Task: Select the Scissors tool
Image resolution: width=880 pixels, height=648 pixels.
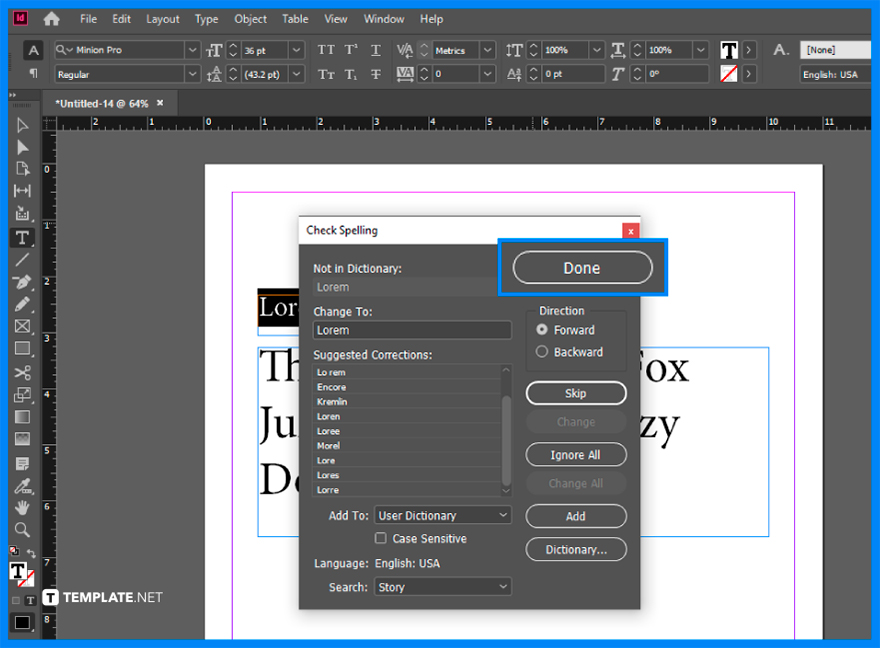Action: 22,371
